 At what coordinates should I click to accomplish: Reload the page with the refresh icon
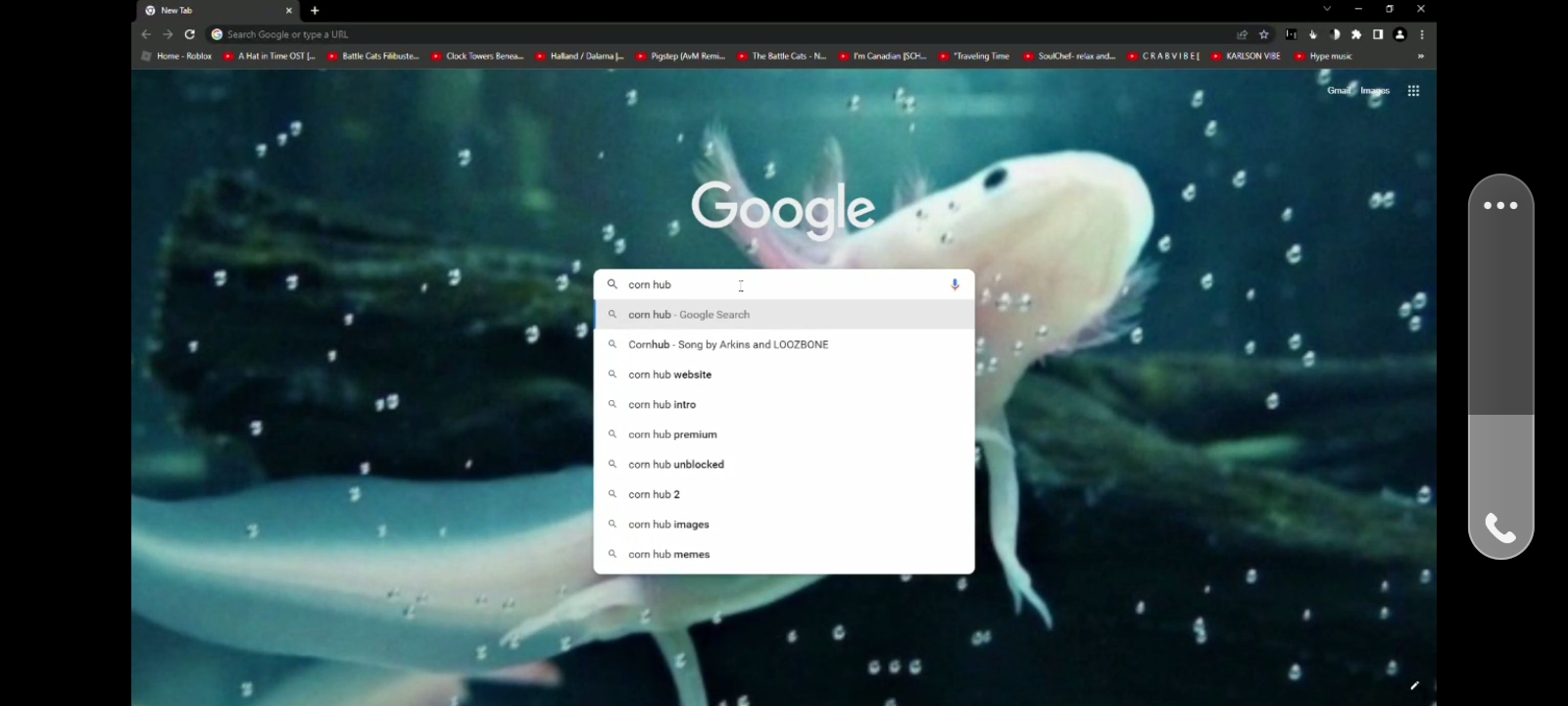(x=189, y=34)
